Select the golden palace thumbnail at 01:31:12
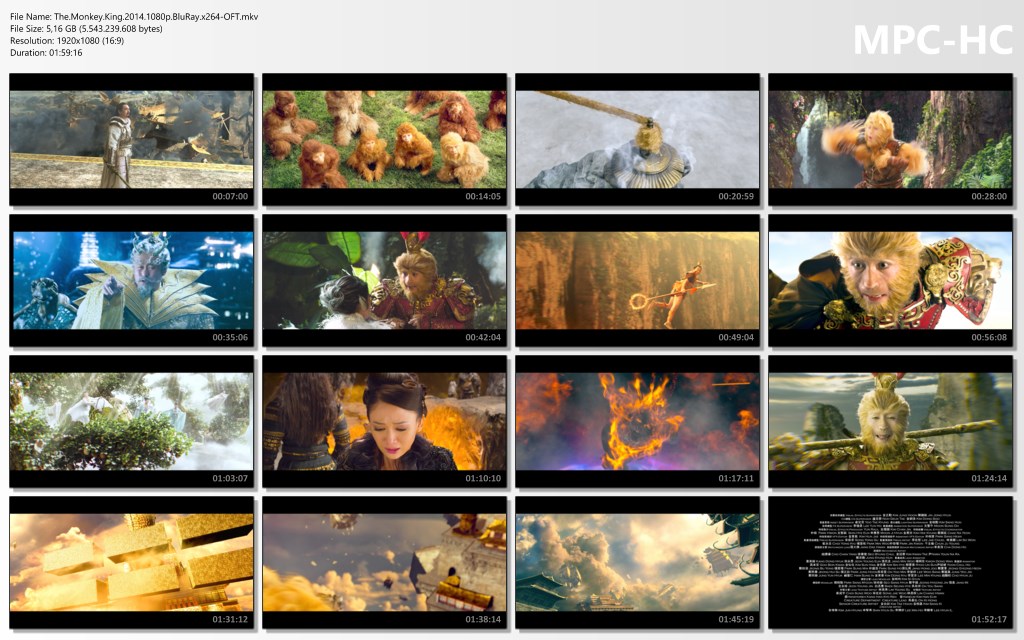Viewport: 1024px width, 640px height. pyautogui.click(x=132, y=562)
